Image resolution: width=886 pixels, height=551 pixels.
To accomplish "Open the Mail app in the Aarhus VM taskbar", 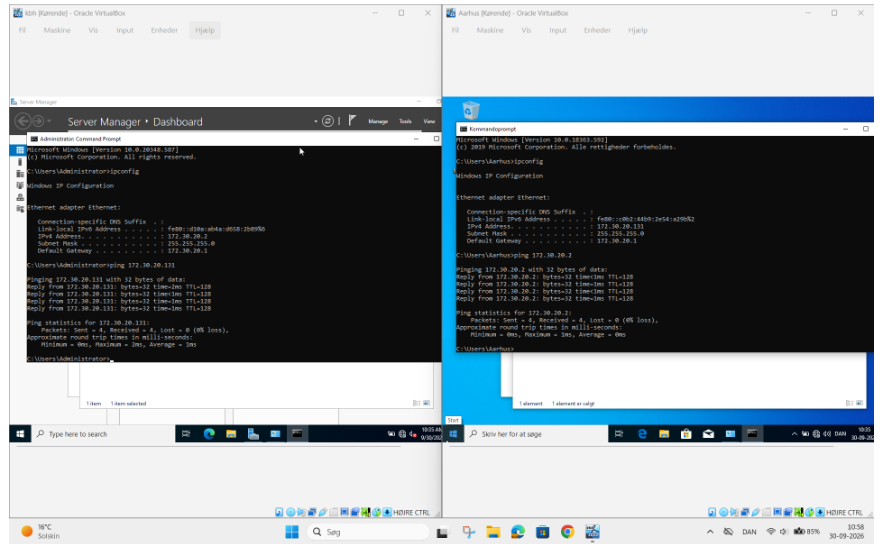I will tap(708, 434).
